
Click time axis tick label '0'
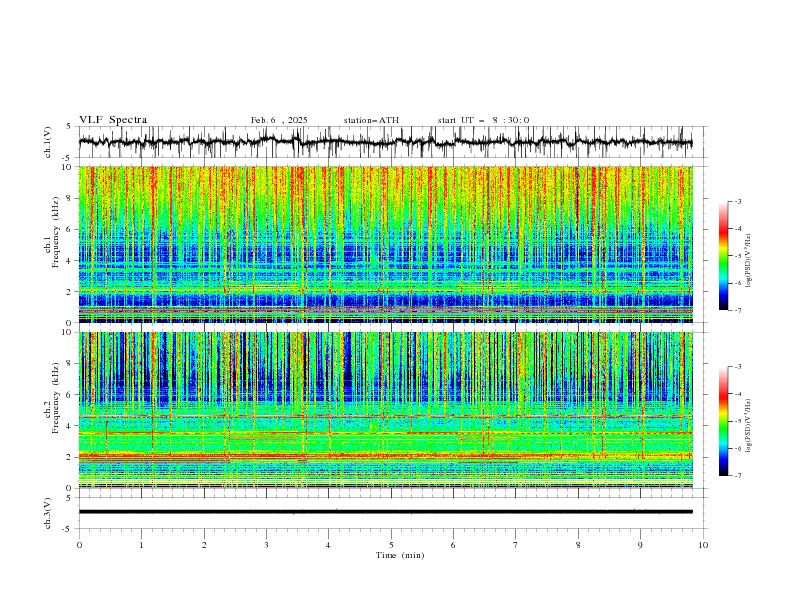[79, 545]
